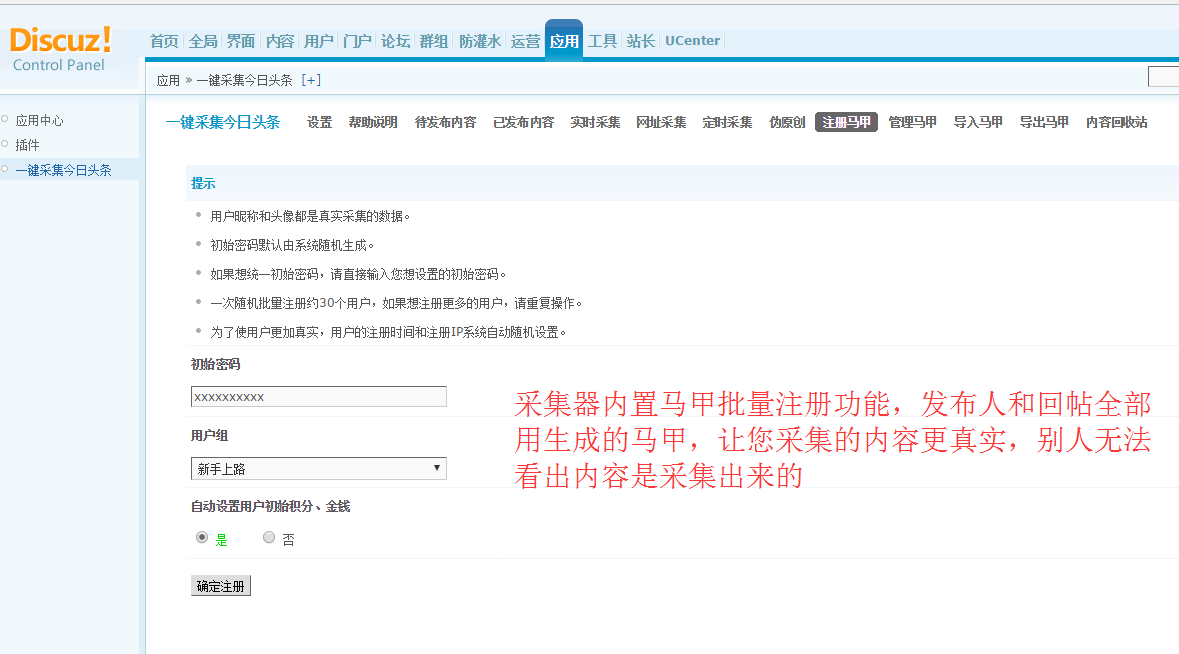Open the 导入马甲 submenu item

click(978, 122)
